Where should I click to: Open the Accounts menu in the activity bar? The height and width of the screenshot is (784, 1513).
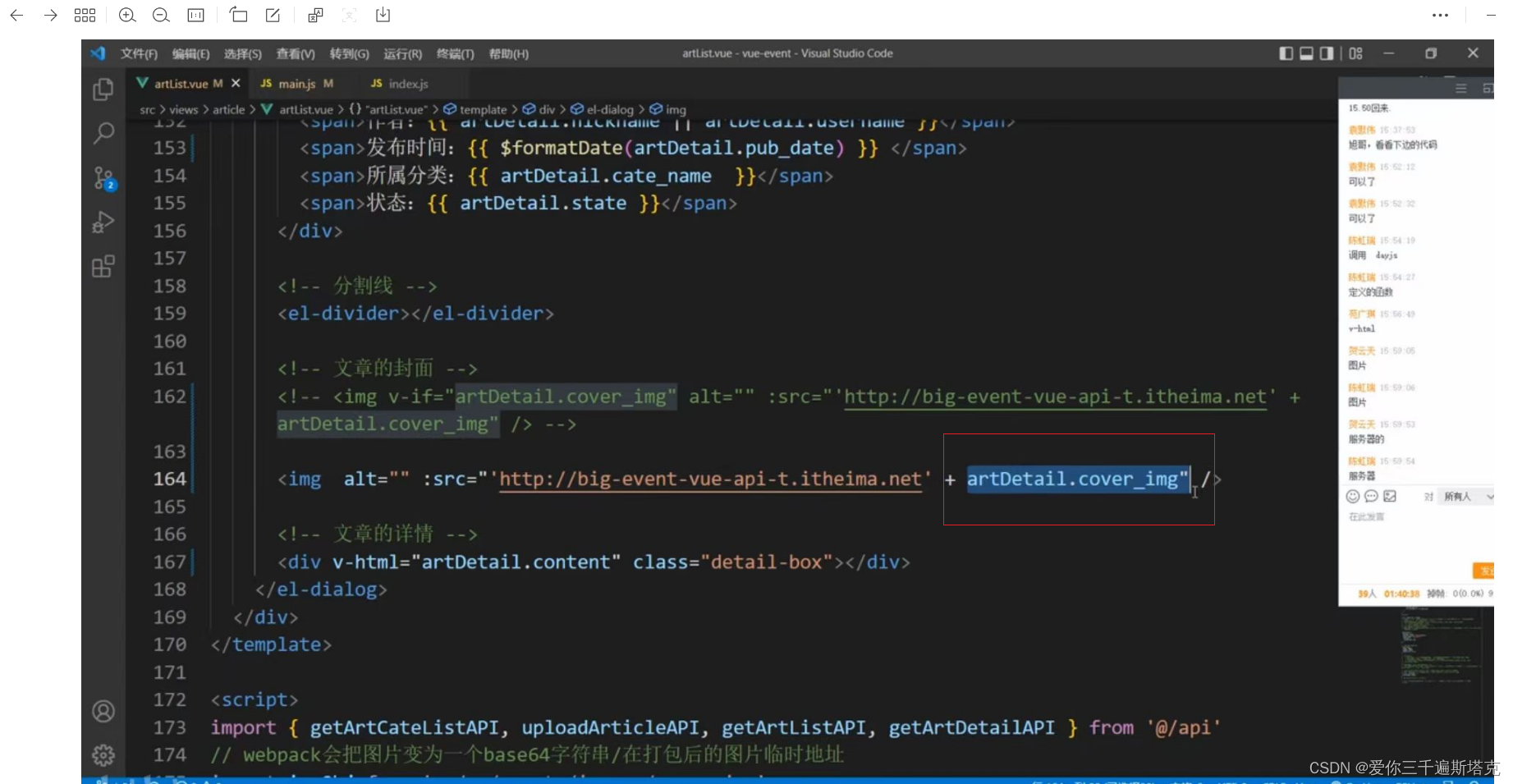click(103, 711)
